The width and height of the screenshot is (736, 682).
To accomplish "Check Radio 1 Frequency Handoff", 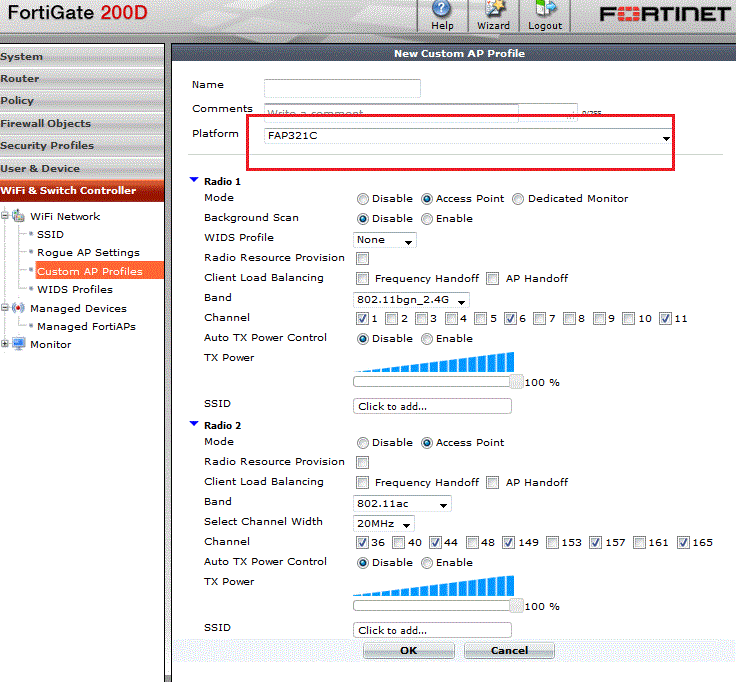I will click(x=362, y=279).
